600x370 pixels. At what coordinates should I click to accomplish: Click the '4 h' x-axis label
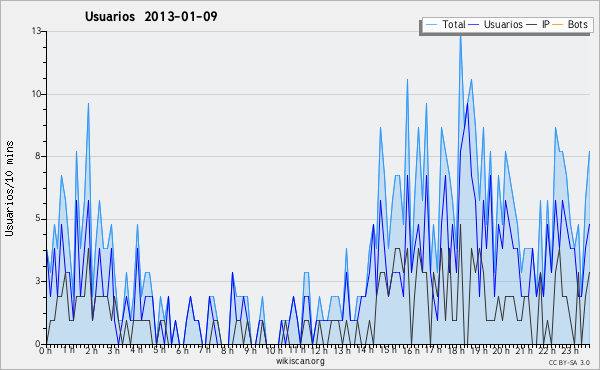click(x=136, y=350)
